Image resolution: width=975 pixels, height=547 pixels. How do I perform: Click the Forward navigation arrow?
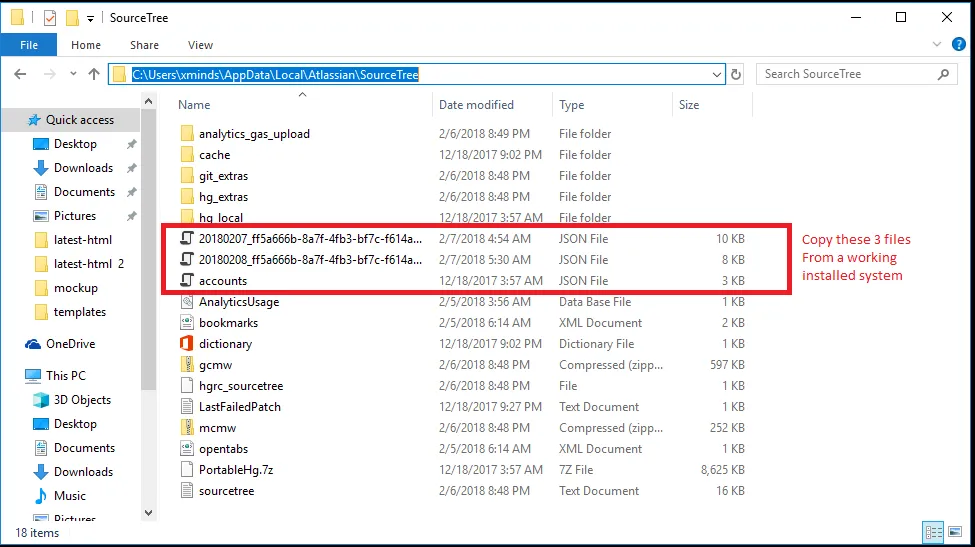tap(50, 74)
